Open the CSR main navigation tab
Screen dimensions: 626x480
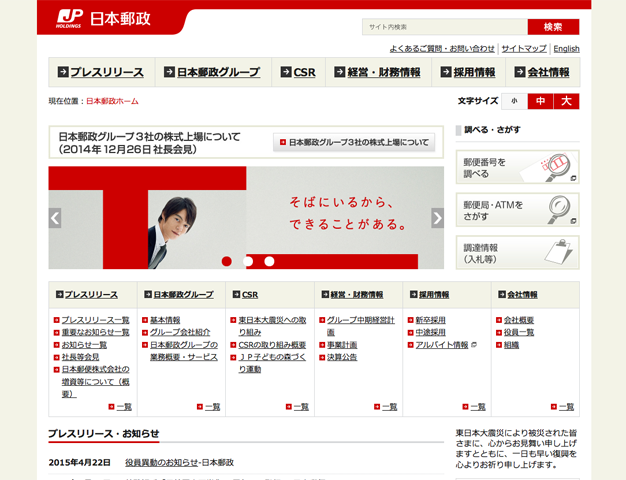pyautogui.click(x=298, y=72)
